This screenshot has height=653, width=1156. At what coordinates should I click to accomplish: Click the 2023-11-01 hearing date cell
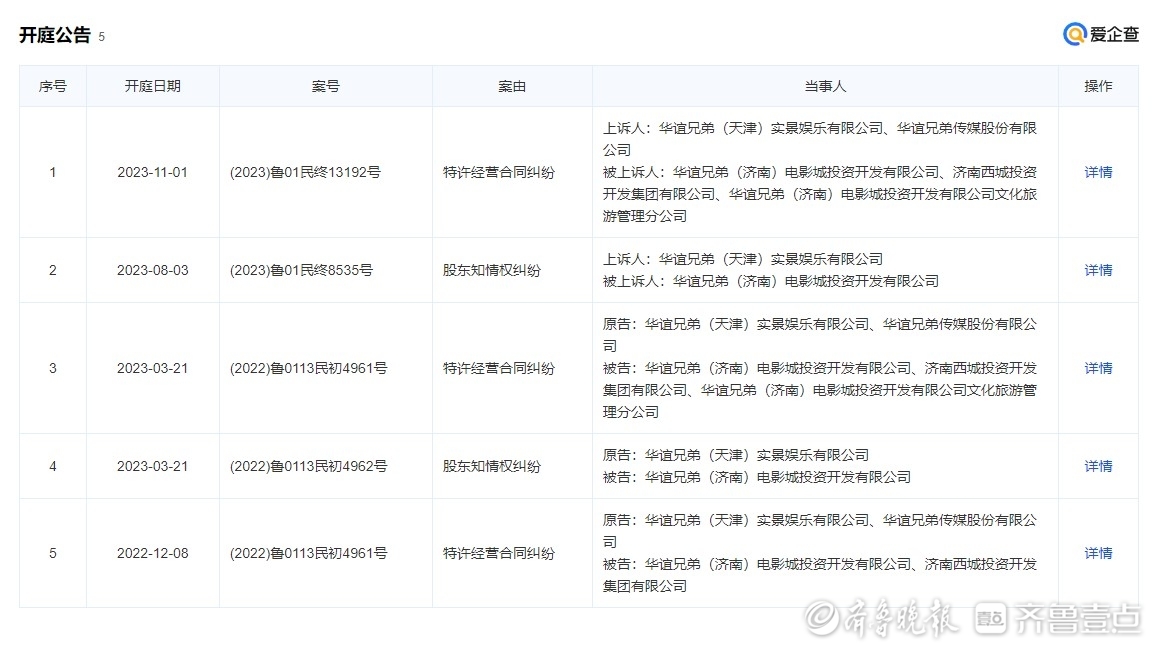[153, 172]
